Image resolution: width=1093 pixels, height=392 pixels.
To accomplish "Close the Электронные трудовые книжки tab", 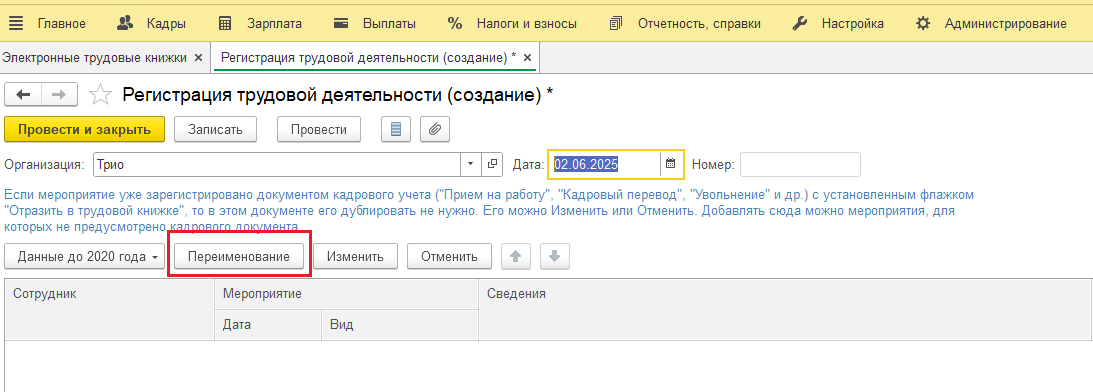I will [x=198, y=58].
